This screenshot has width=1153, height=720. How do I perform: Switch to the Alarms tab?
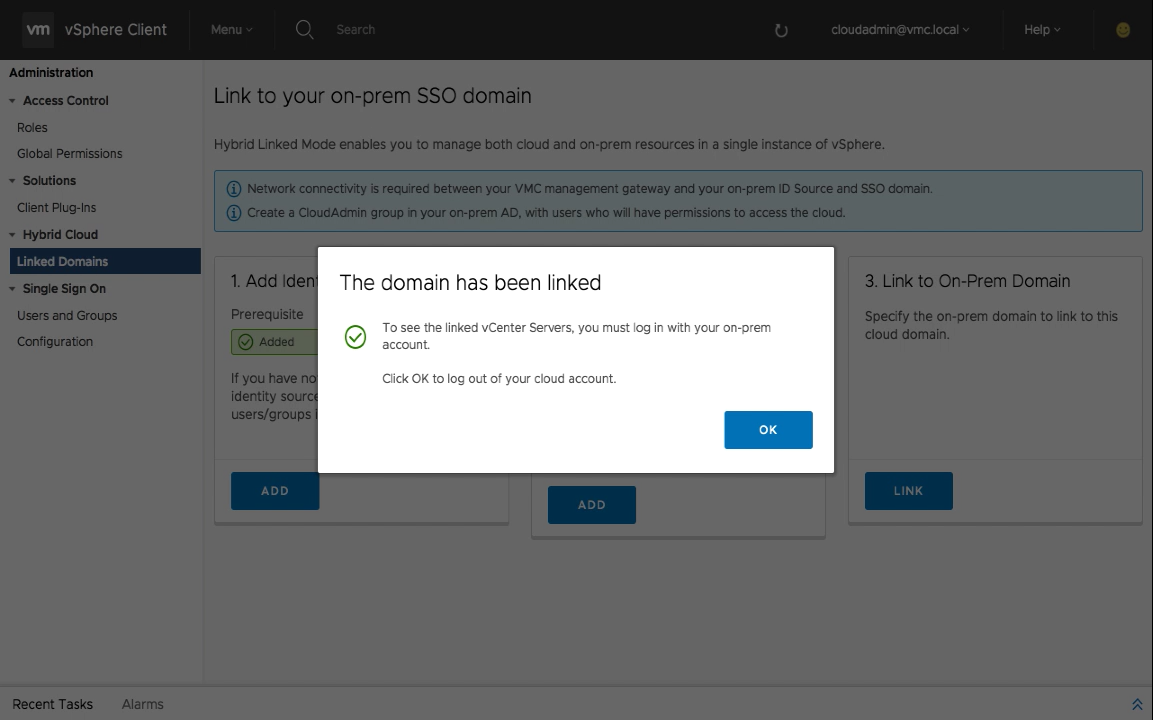coord(142,704)
